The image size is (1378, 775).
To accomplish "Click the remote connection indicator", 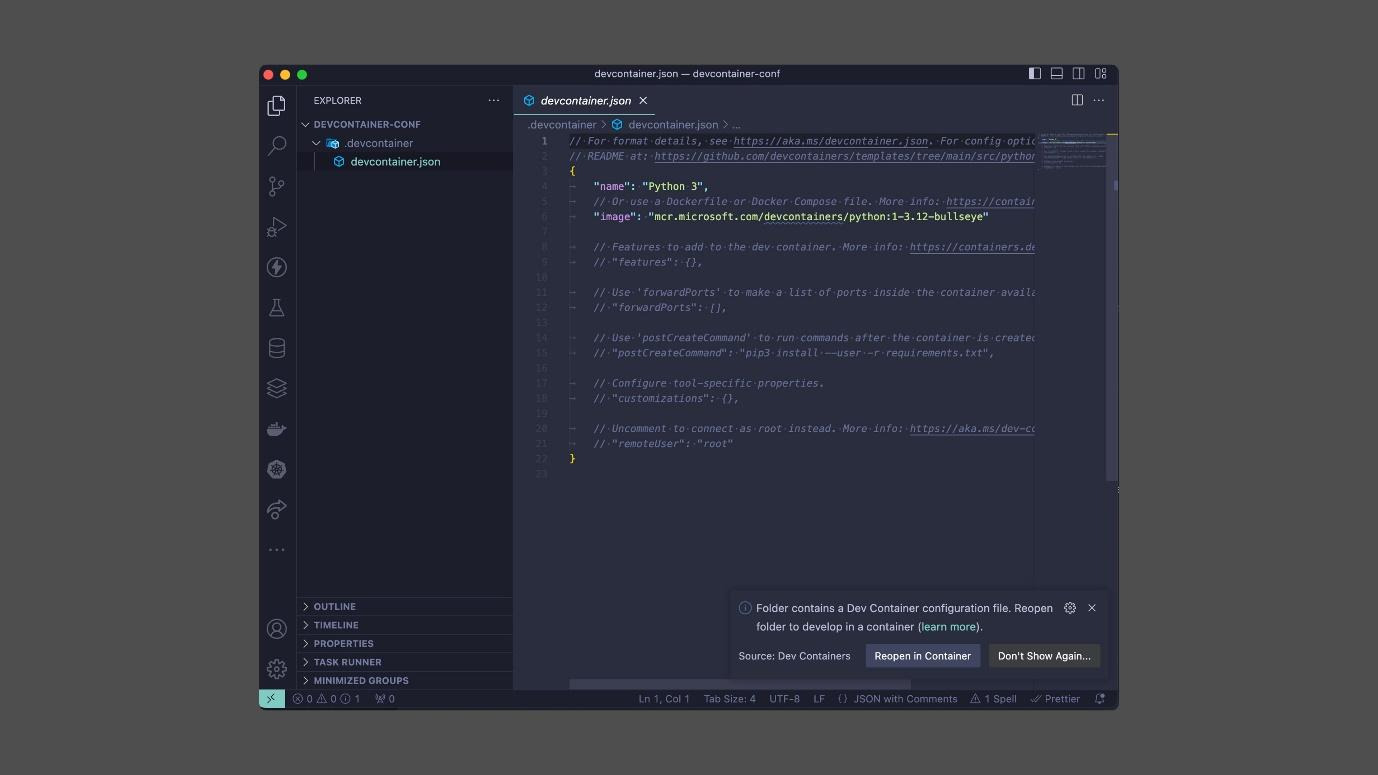I will coord(271,698).
